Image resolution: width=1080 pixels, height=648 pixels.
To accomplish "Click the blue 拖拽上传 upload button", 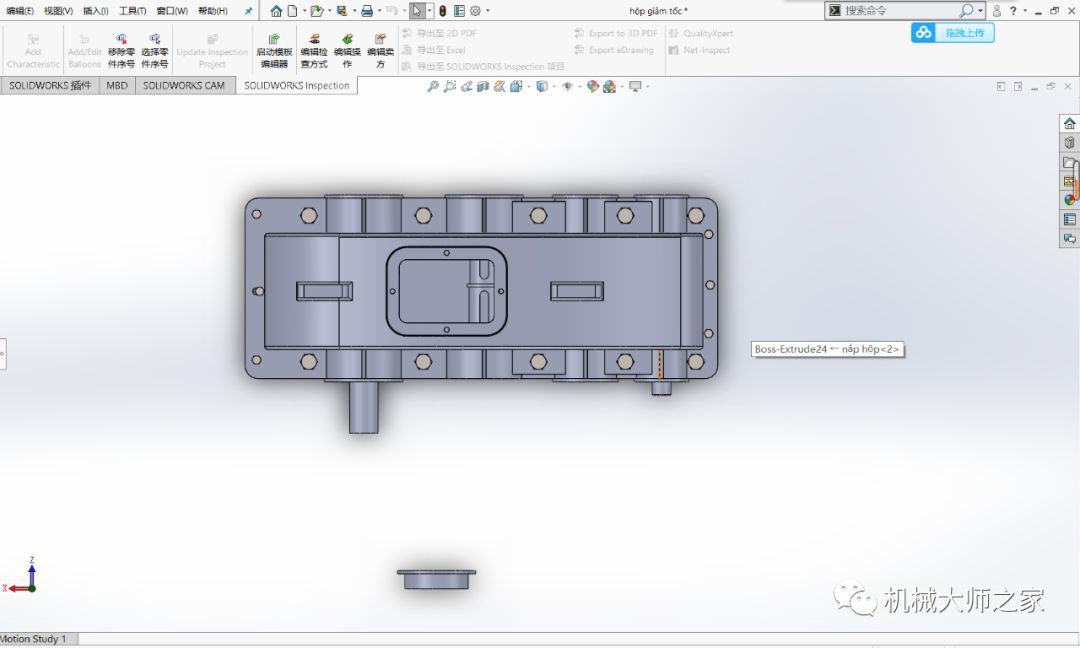I will [953, 32].
